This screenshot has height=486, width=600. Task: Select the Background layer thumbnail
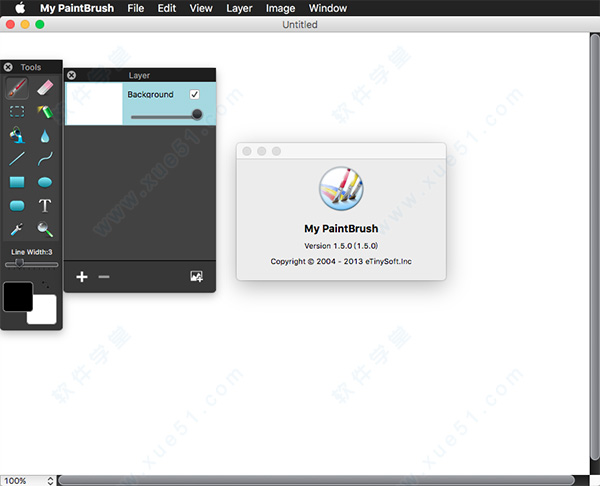click(x=94, y=103)
